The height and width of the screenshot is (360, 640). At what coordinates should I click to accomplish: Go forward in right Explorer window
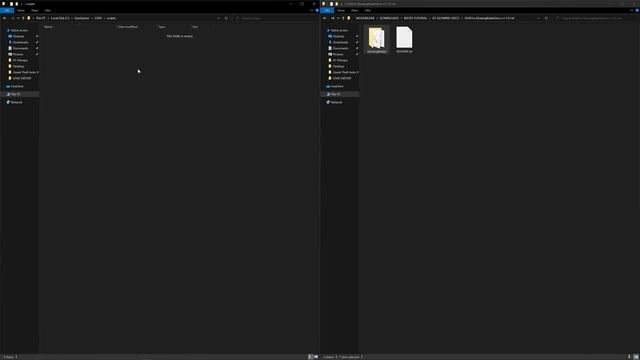(333, 18)
